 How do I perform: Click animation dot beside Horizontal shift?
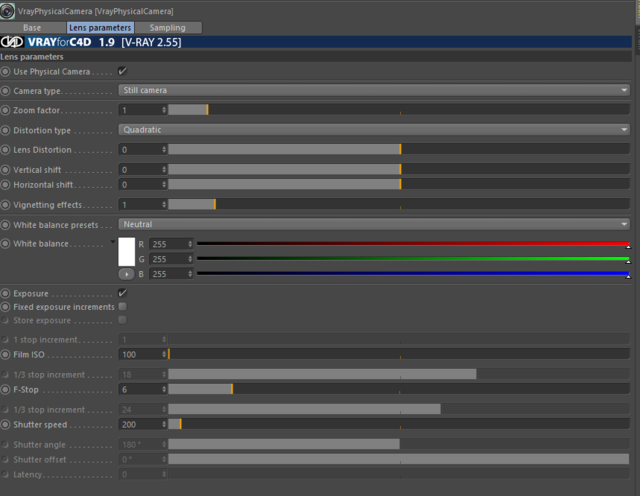tap(5, 185)
